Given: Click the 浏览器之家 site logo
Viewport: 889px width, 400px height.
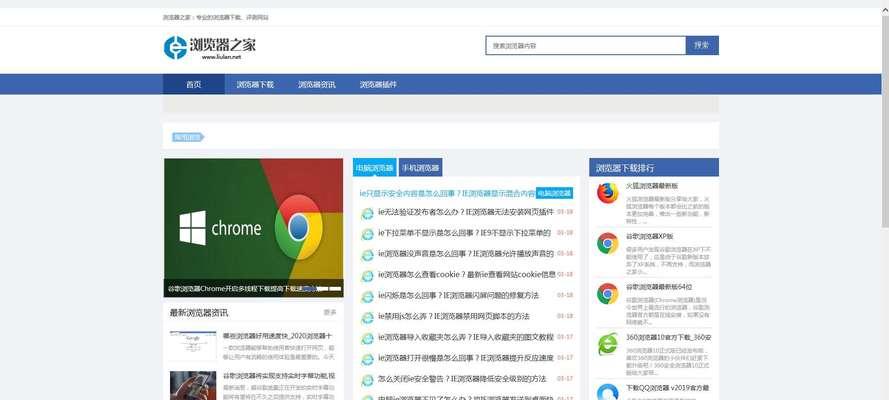Looking at the screenshot, I should click(209, 48).
